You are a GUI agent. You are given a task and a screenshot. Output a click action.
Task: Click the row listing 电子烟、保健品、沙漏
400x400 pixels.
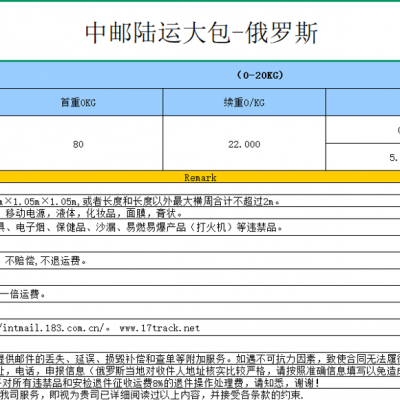[x=200, y=227]
